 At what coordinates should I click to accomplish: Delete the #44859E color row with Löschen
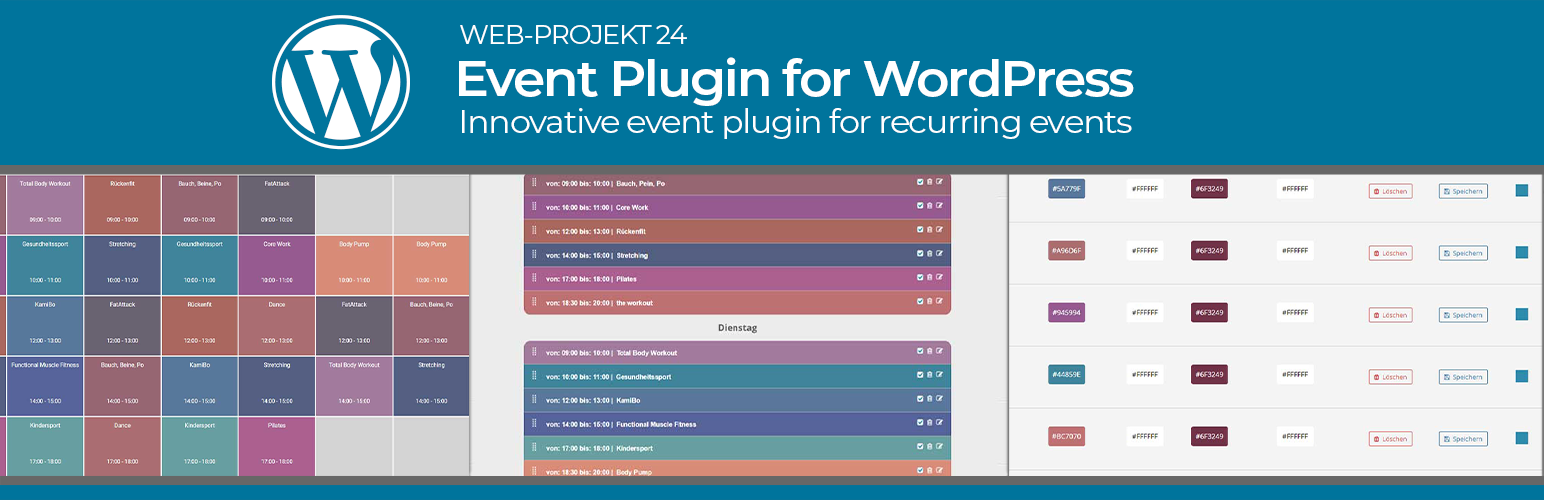tap(1390, 377)
